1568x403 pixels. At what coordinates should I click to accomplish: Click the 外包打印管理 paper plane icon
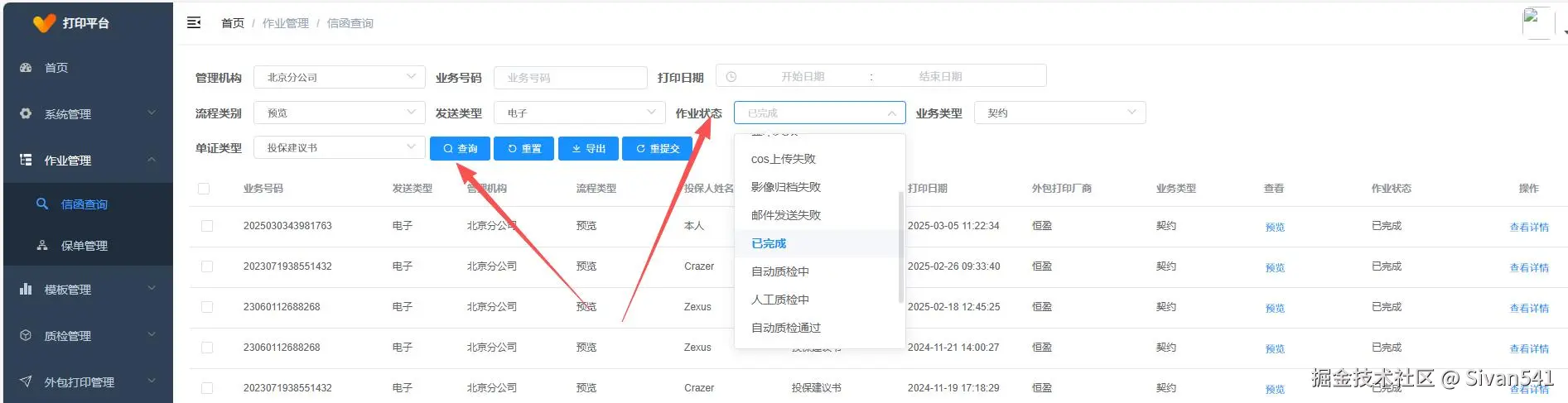coord(26,381)
